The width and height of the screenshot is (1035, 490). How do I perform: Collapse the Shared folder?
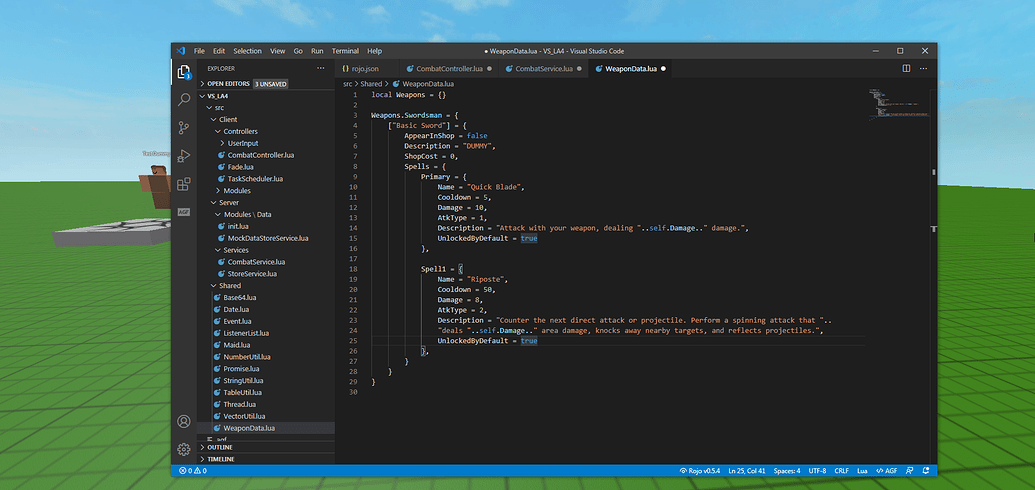[x=266, y=286]
